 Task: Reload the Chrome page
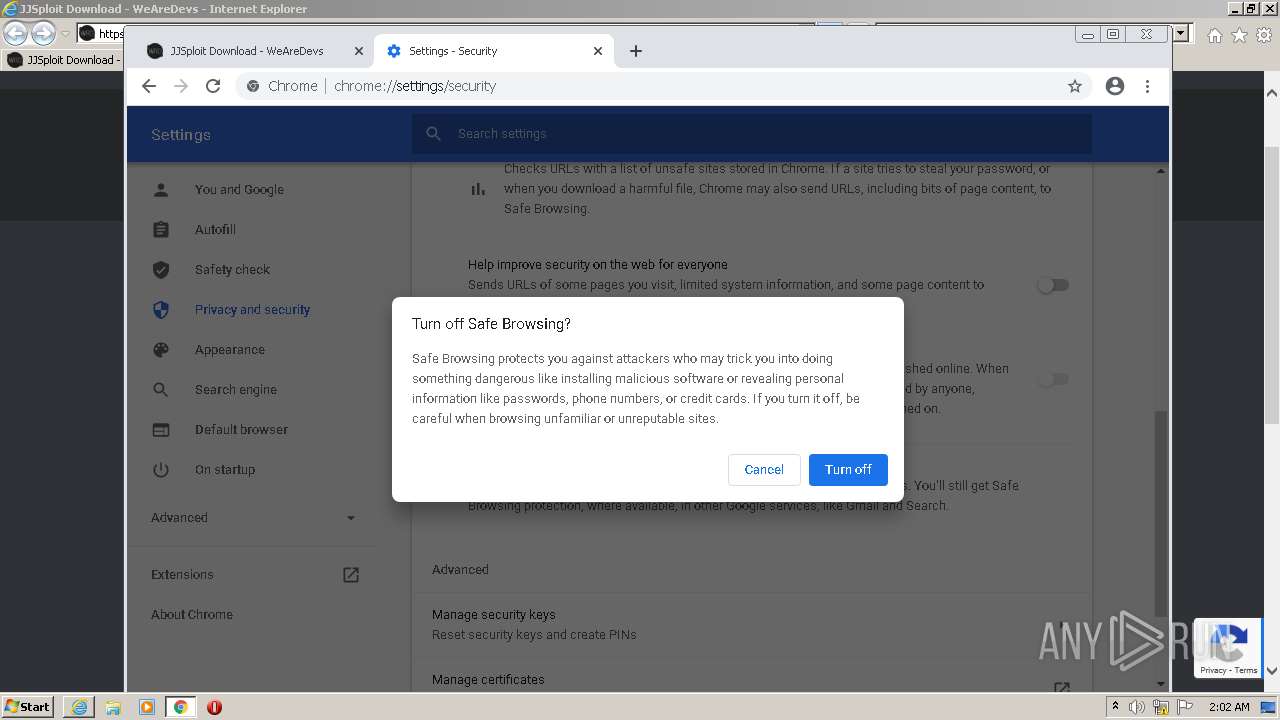(x=213, y=86)
